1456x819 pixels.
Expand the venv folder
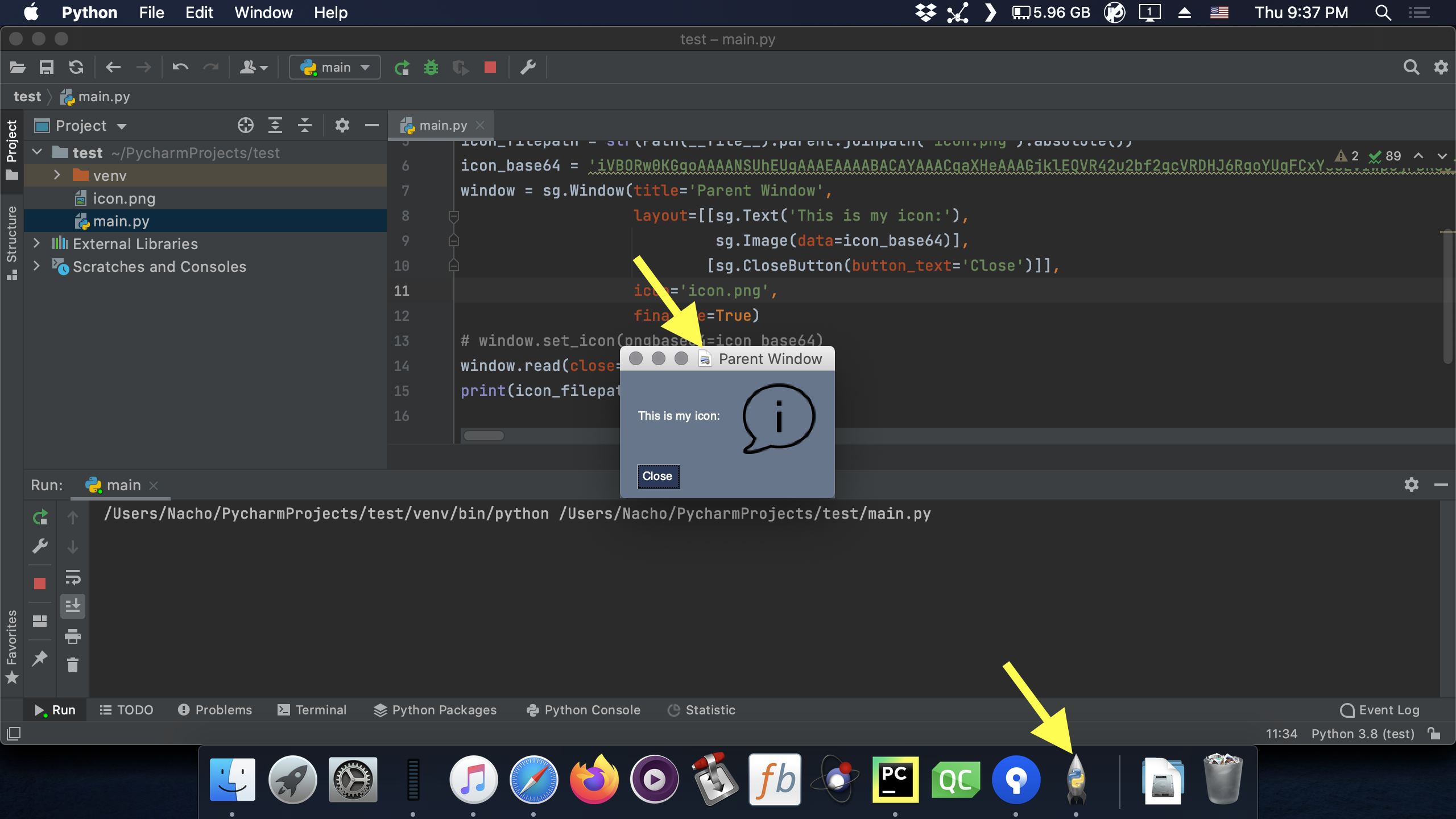click(57, 175)
